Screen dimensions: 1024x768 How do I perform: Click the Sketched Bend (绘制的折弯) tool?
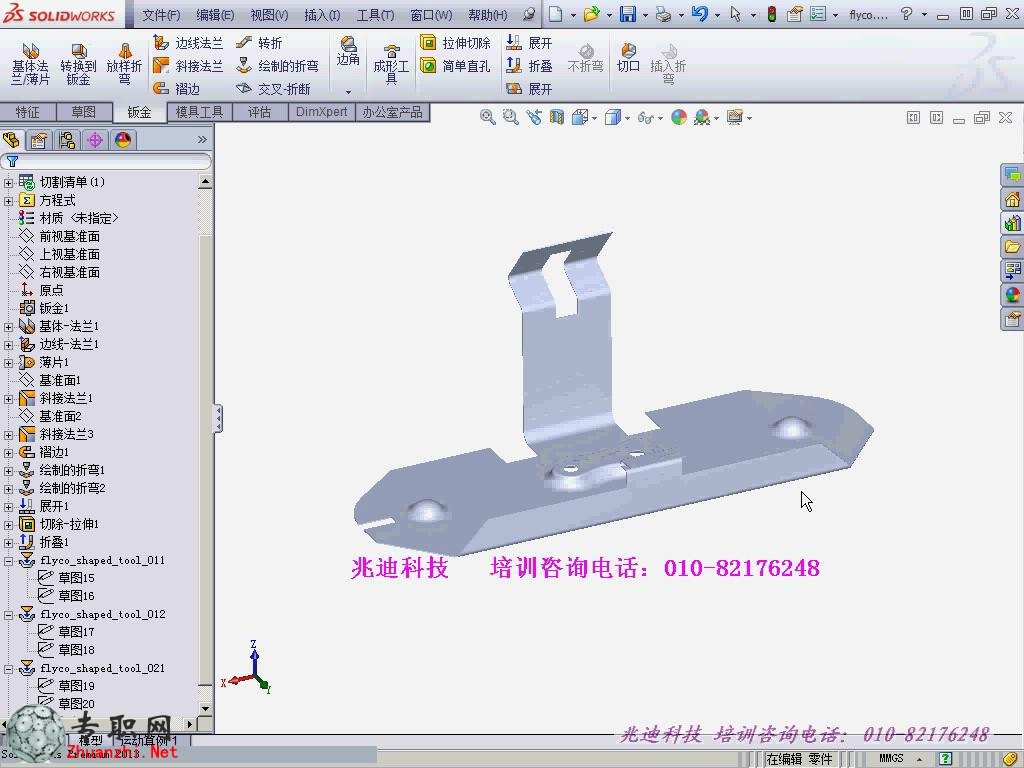point(278,66)
